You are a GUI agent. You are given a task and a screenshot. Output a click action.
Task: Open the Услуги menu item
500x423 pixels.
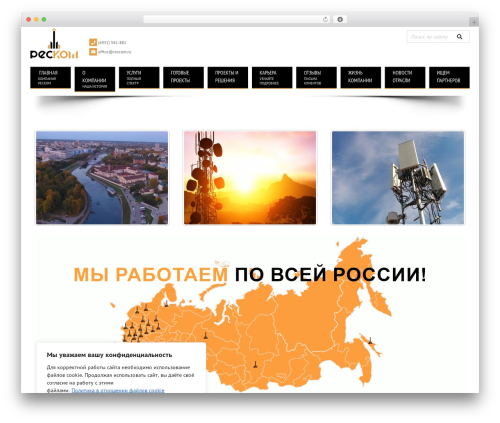[139, 78]
